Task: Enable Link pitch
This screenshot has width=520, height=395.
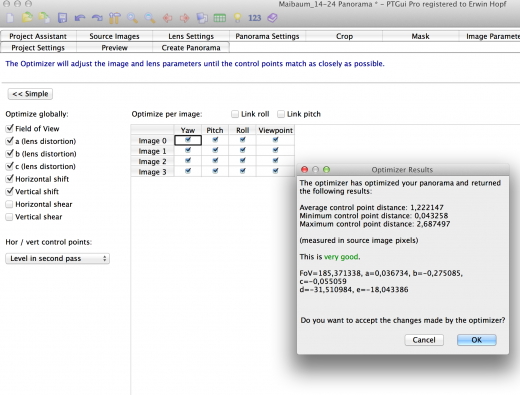Action: pyautogui.click(x=281, y=114)
